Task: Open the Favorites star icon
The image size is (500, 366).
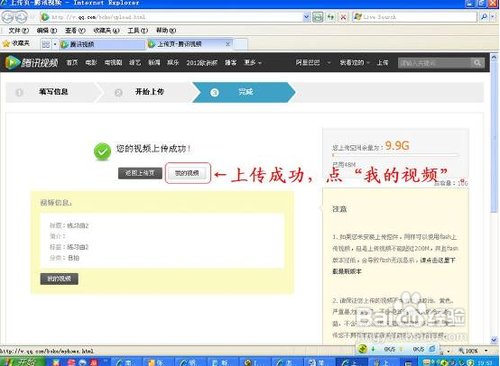Action: tap(6, 44)
